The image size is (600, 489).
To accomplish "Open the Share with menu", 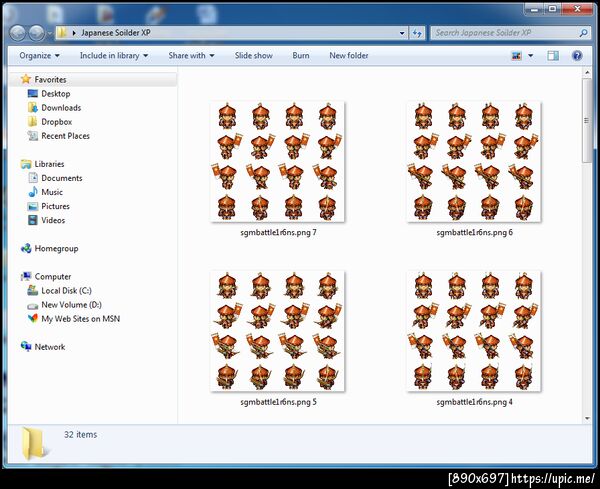I will [191, 55].
